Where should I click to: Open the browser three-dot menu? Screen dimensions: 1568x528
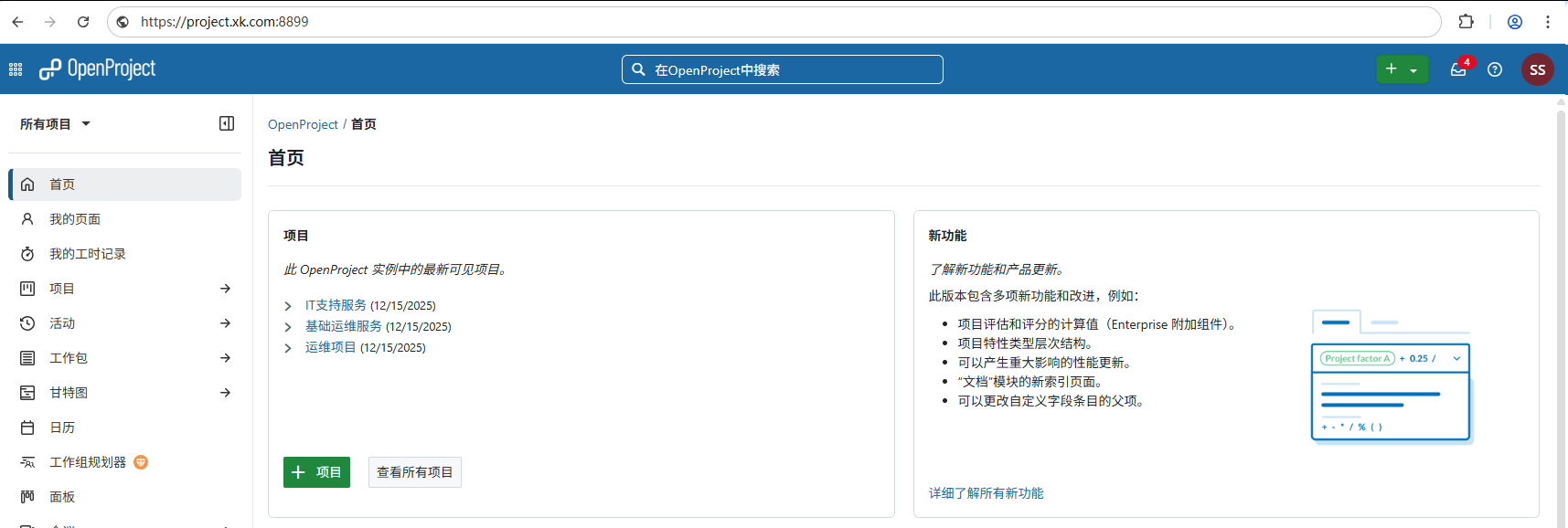1548,22
